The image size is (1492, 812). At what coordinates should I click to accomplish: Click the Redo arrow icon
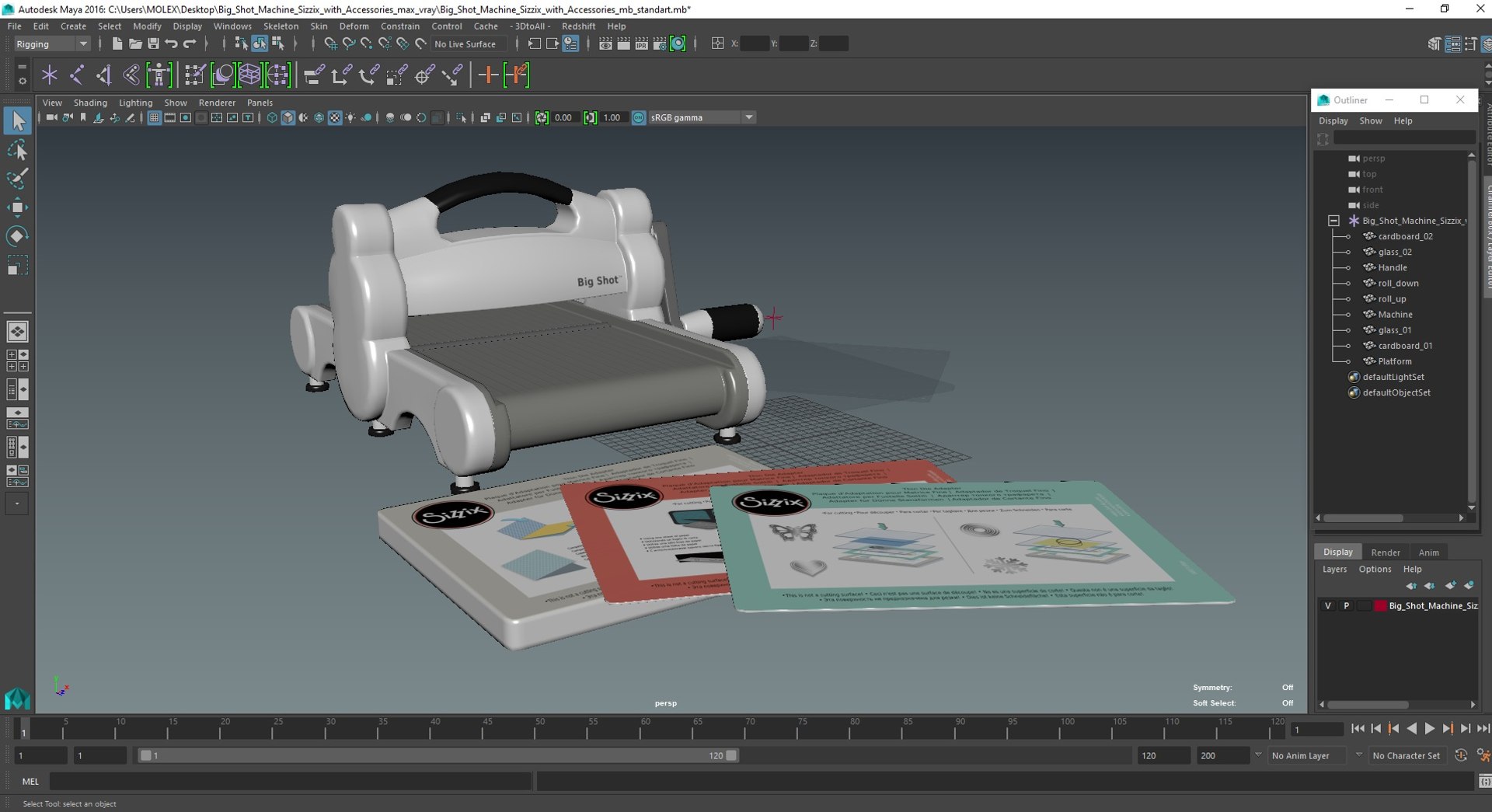click(190, 44)
